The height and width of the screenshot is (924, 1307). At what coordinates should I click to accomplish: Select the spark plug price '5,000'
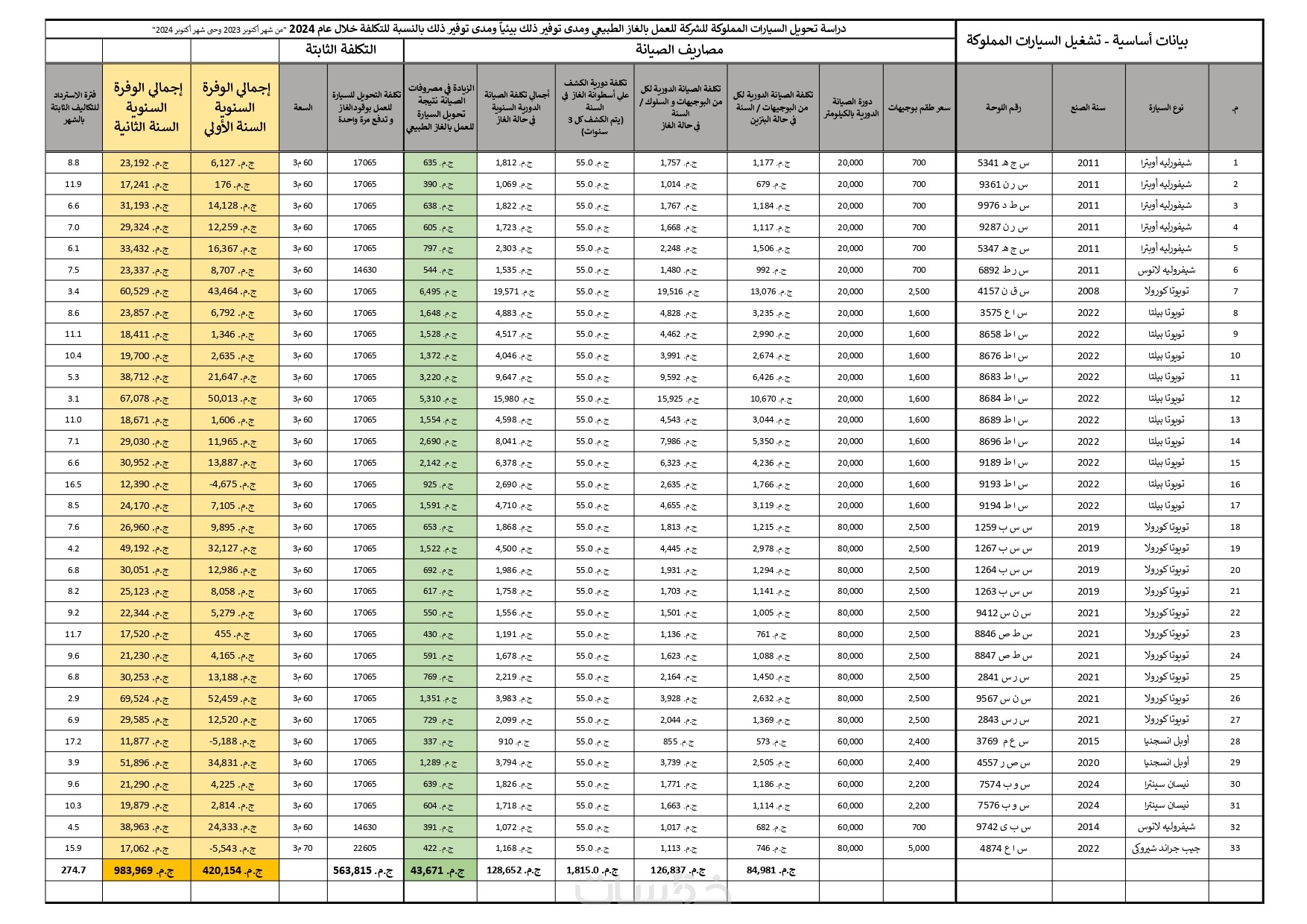(x=919, y=848)
